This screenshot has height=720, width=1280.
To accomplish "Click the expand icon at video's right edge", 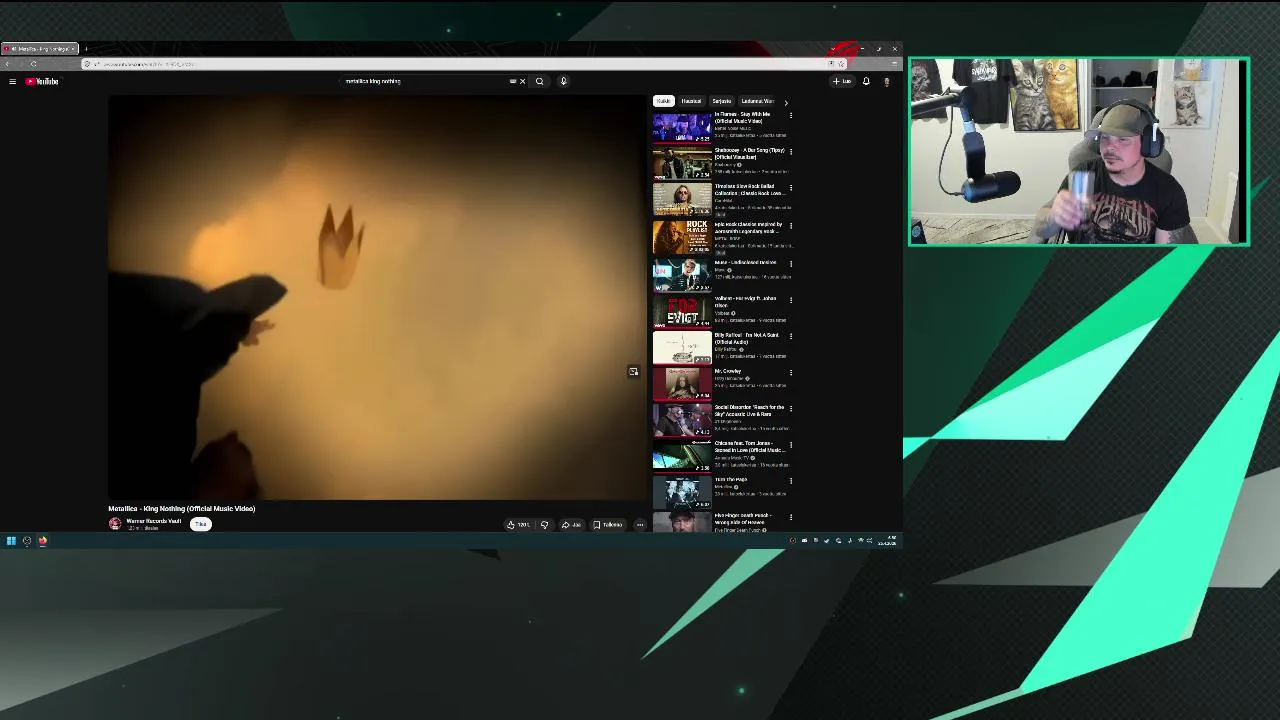I will pos(633,372).
